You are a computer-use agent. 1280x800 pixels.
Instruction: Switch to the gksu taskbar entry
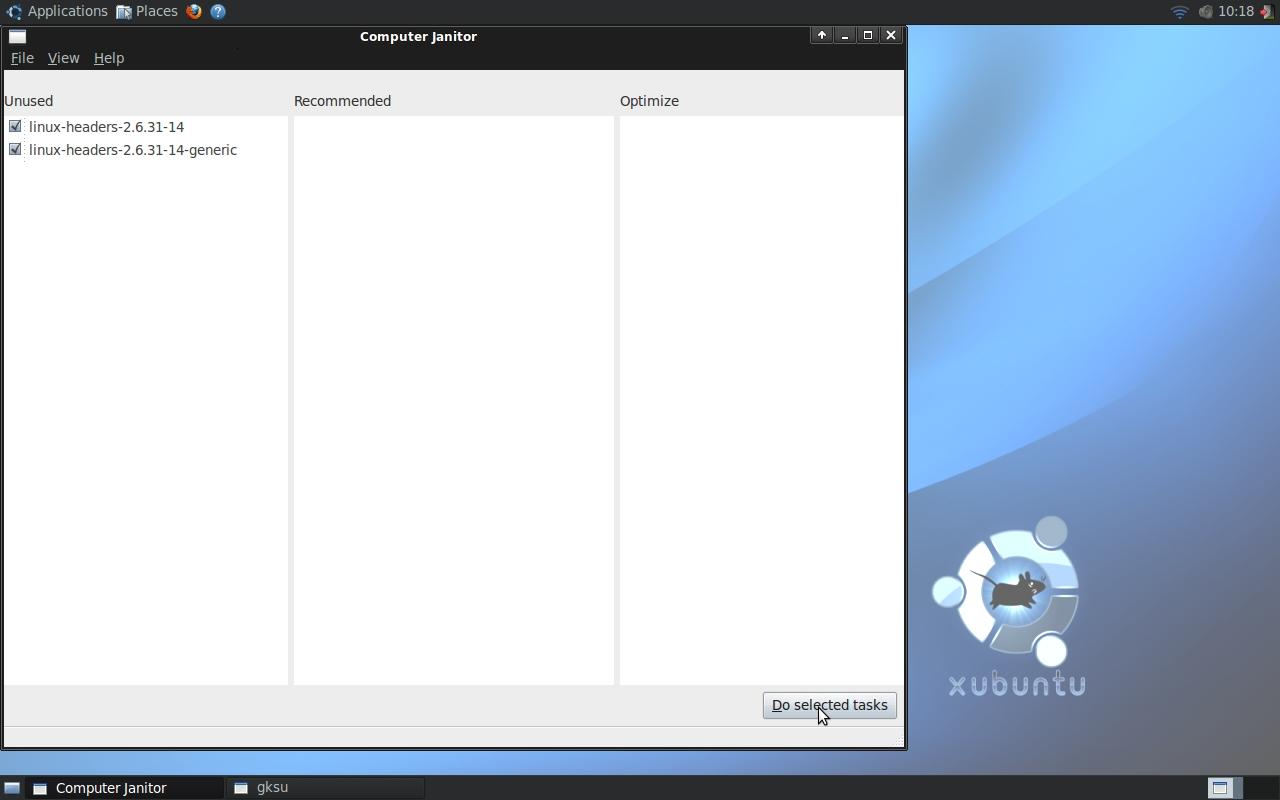pyautogui.click(x=326, y=788)
